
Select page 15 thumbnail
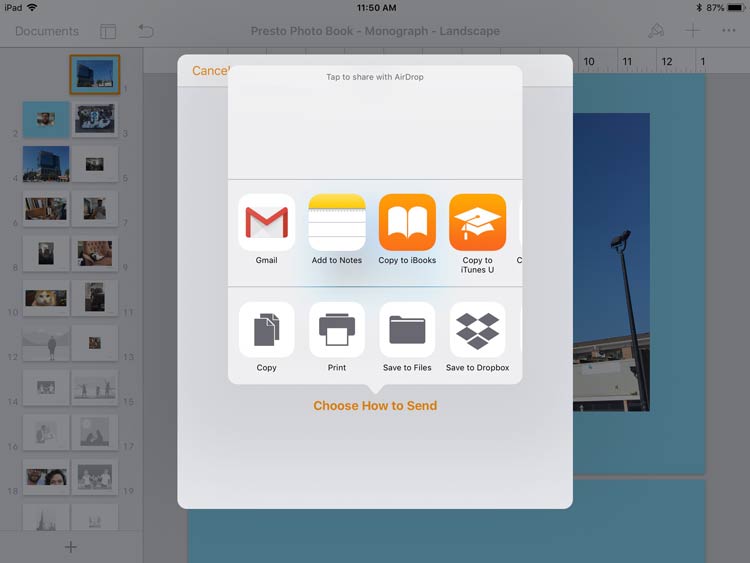[95, 387]
